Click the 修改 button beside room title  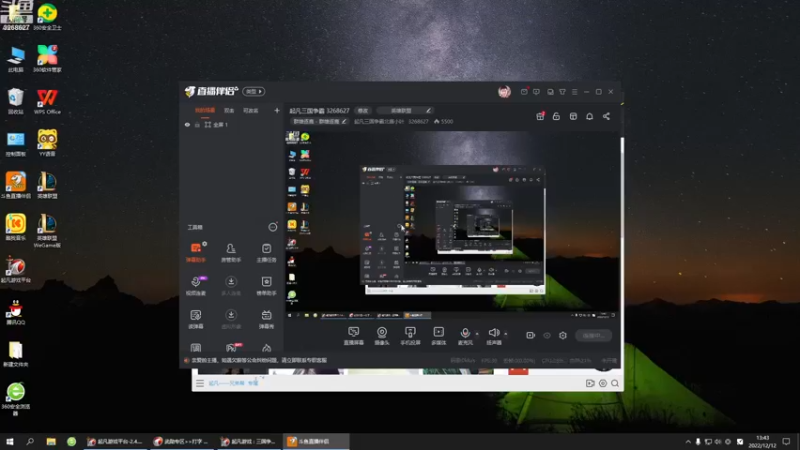[363, 110]
